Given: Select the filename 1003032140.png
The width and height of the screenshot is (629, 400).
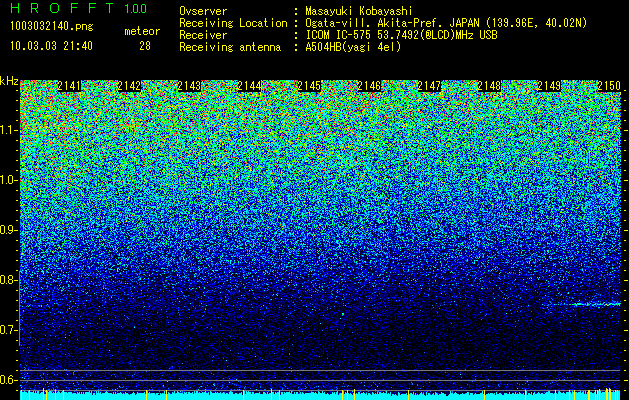Looking at the screenshot, I should [52, 26].
